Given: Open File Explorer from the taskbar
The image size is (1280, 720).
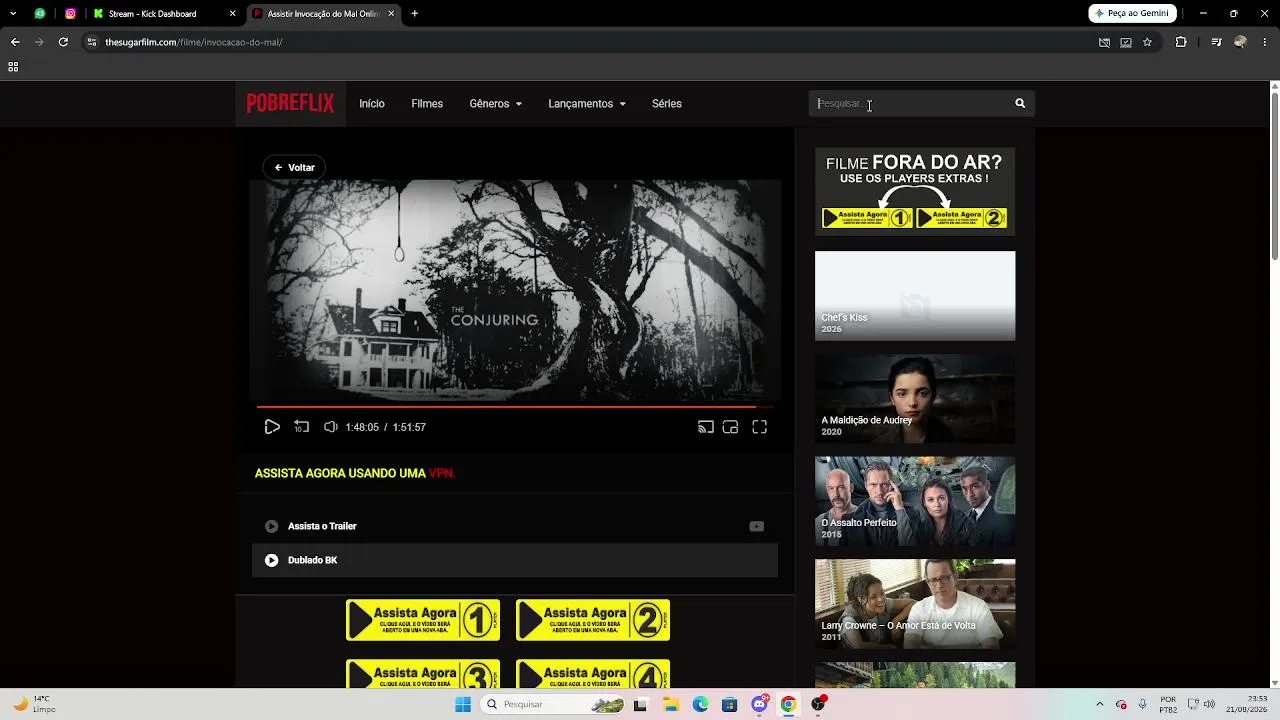Looking at the screenshot, I should point(671,704).
